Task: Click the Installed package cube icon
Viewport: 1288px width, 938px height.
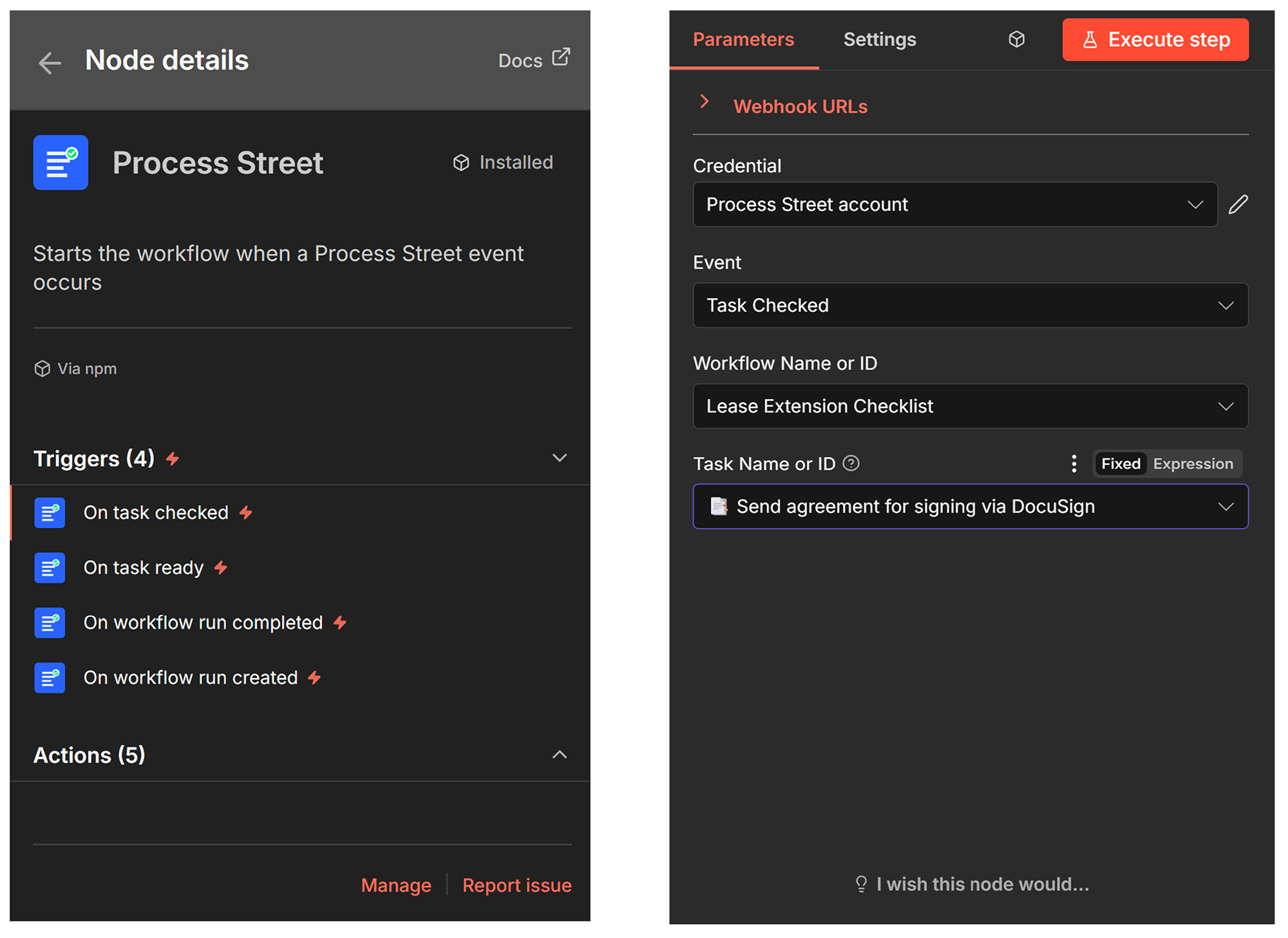Action: 461,162
